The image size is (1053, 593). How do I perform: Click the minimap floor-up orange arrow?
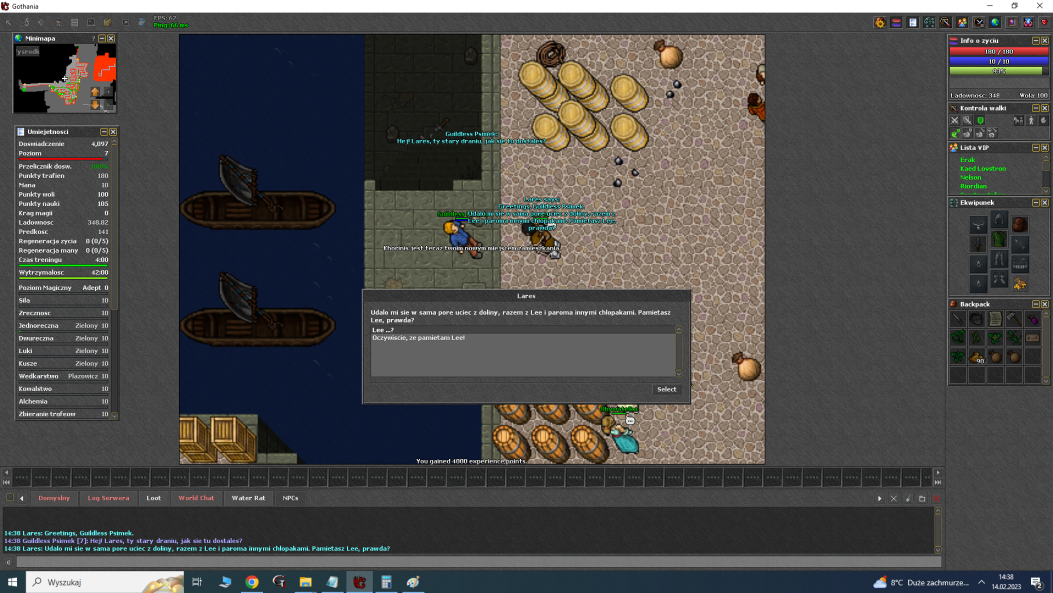[x=96, y=92]
